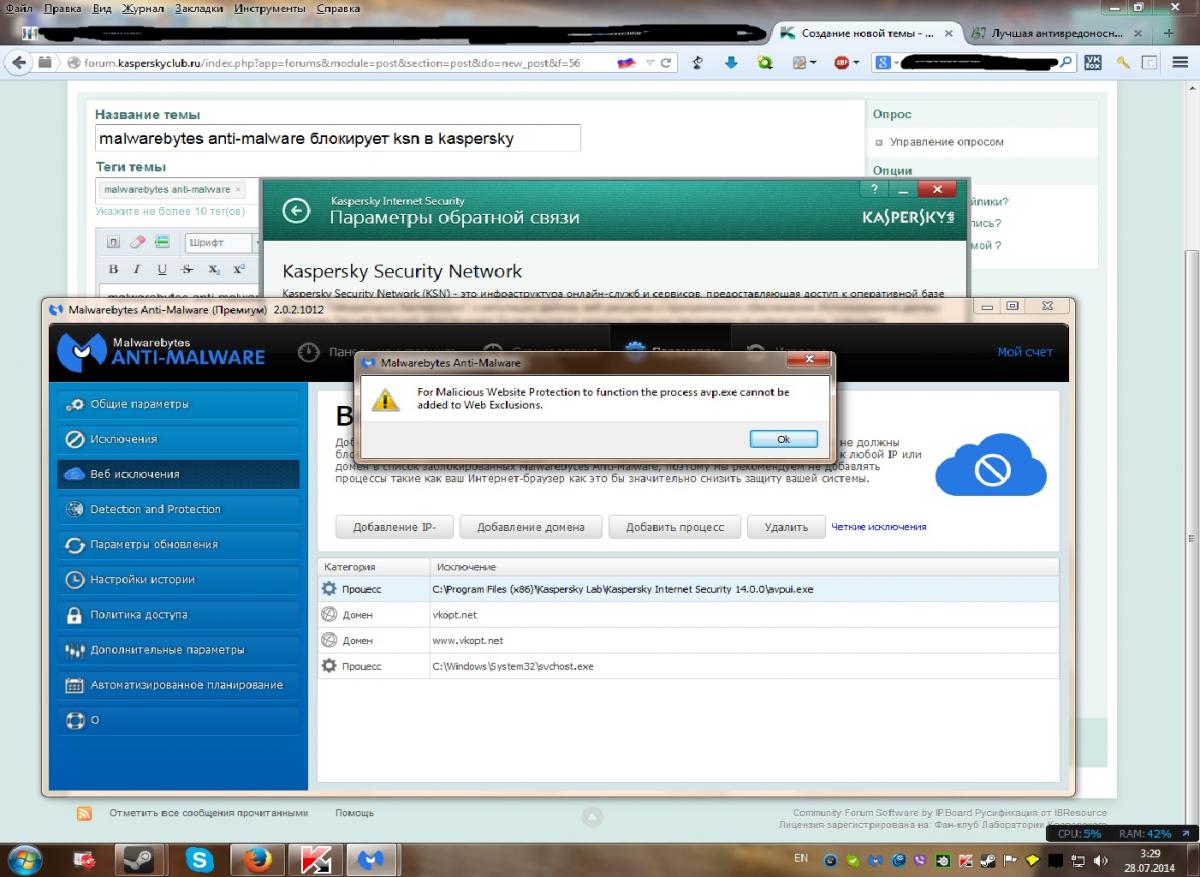
Task: Toggle underline in forum editor
Action: tap(162, 269)
